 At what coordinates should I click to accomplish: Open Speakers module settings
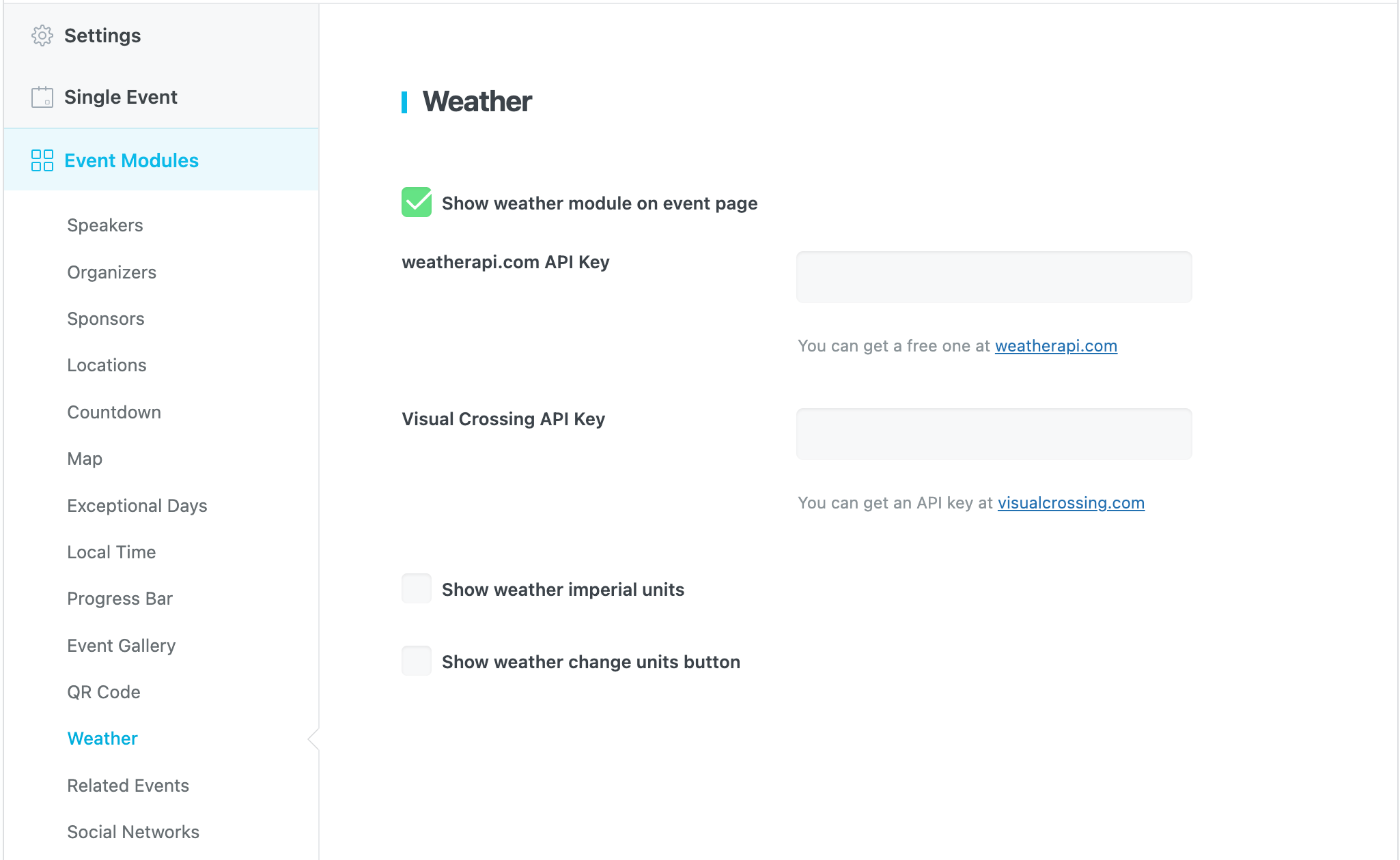click(x=105, y=225)
